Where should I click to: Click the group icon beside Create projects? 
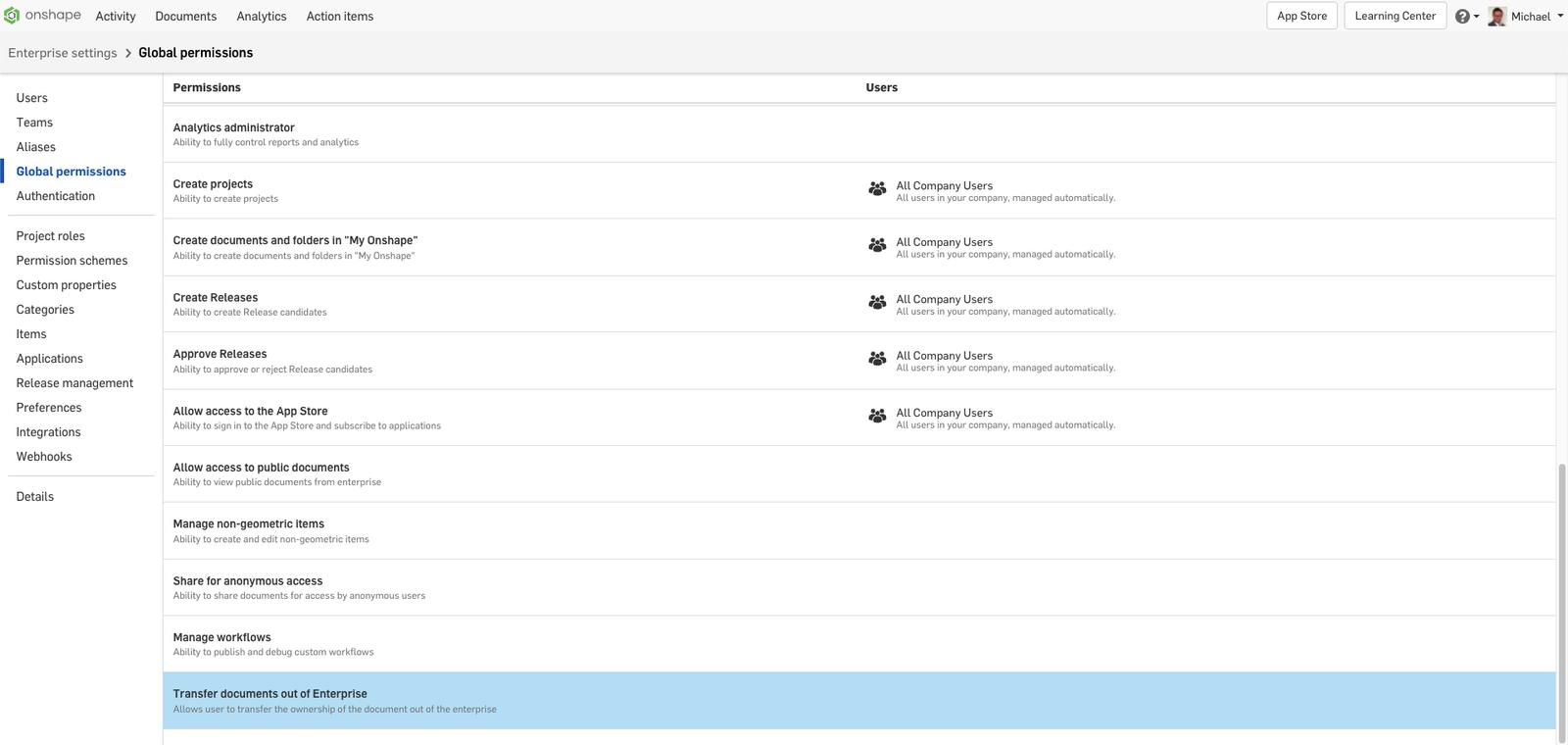877,189
